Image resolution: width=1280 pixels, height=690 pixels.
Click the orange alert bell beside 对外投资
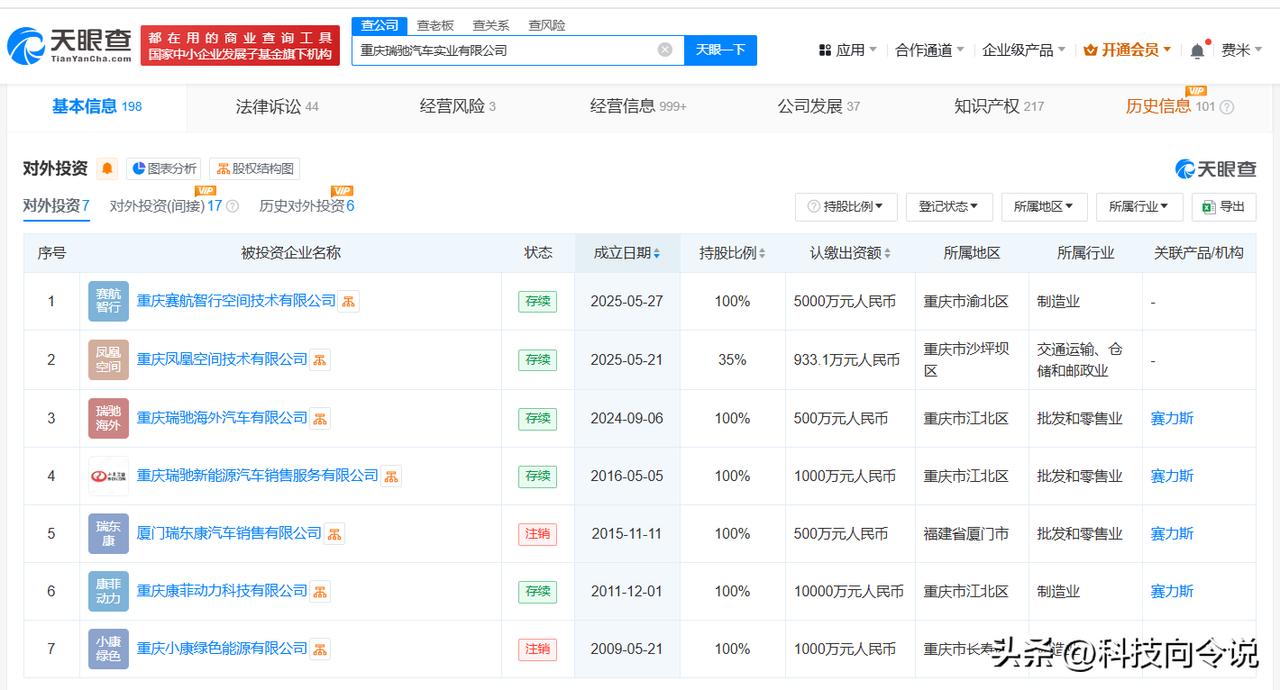click(107, 168)
